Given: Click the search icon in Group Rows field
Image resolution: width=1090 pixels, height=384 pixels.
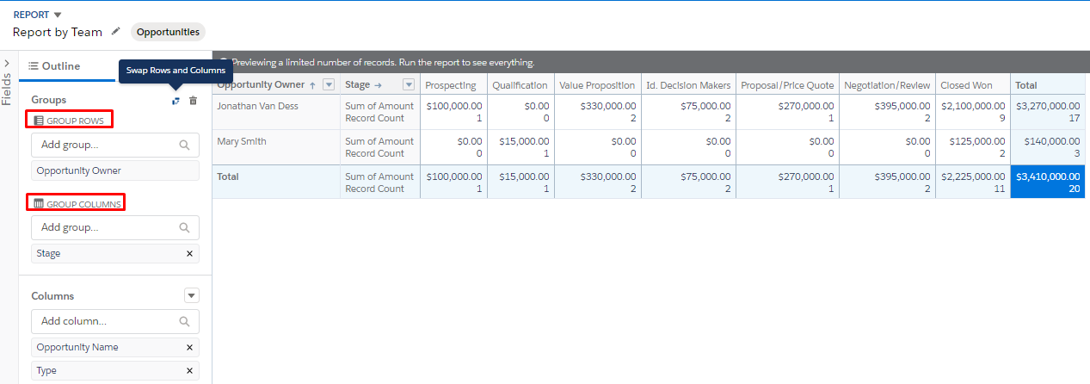Looking at the screenshot, I should (x=184, y=145).
